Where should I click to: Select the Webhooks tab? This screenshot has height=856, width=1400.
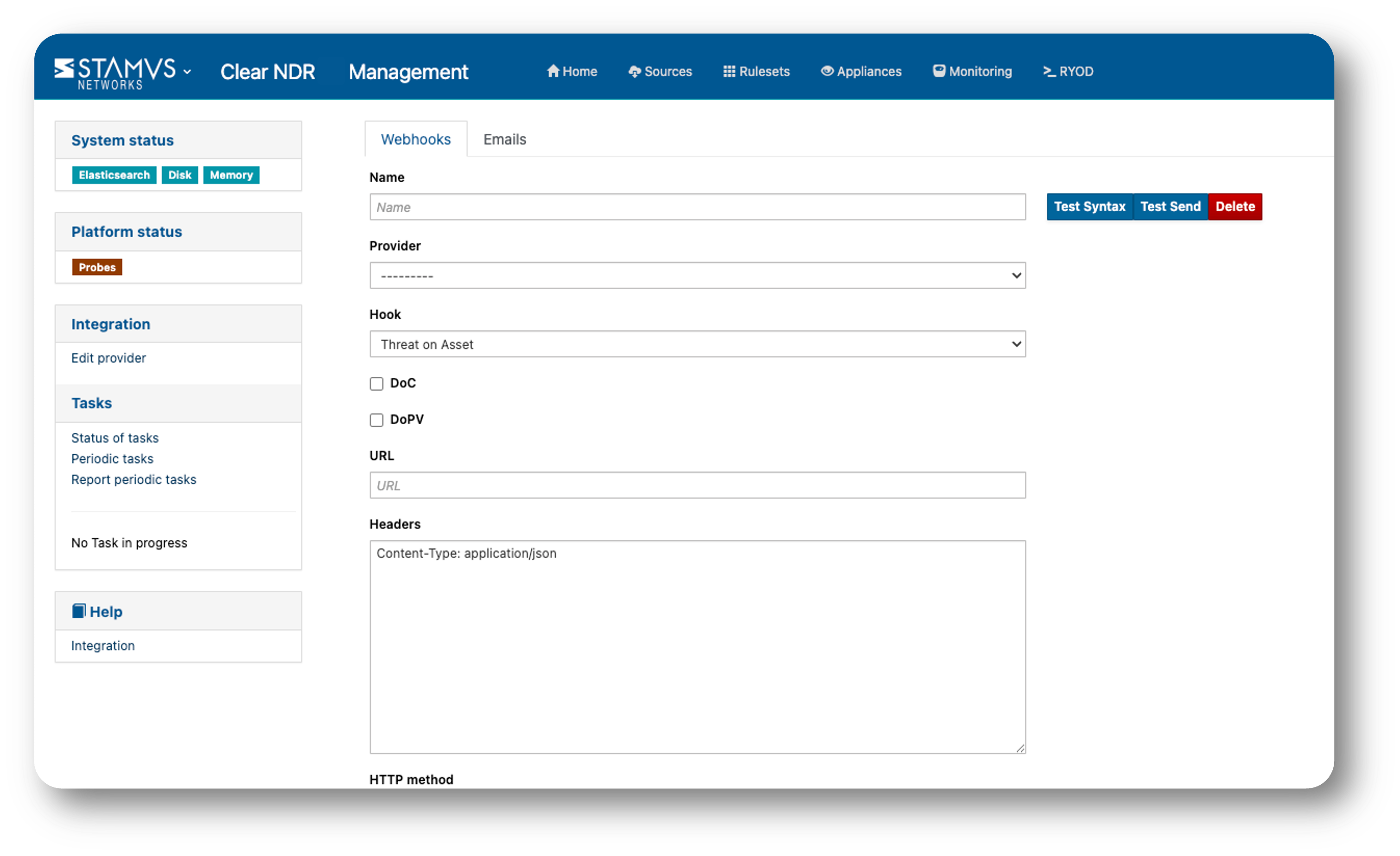click(x=415, y=139)
